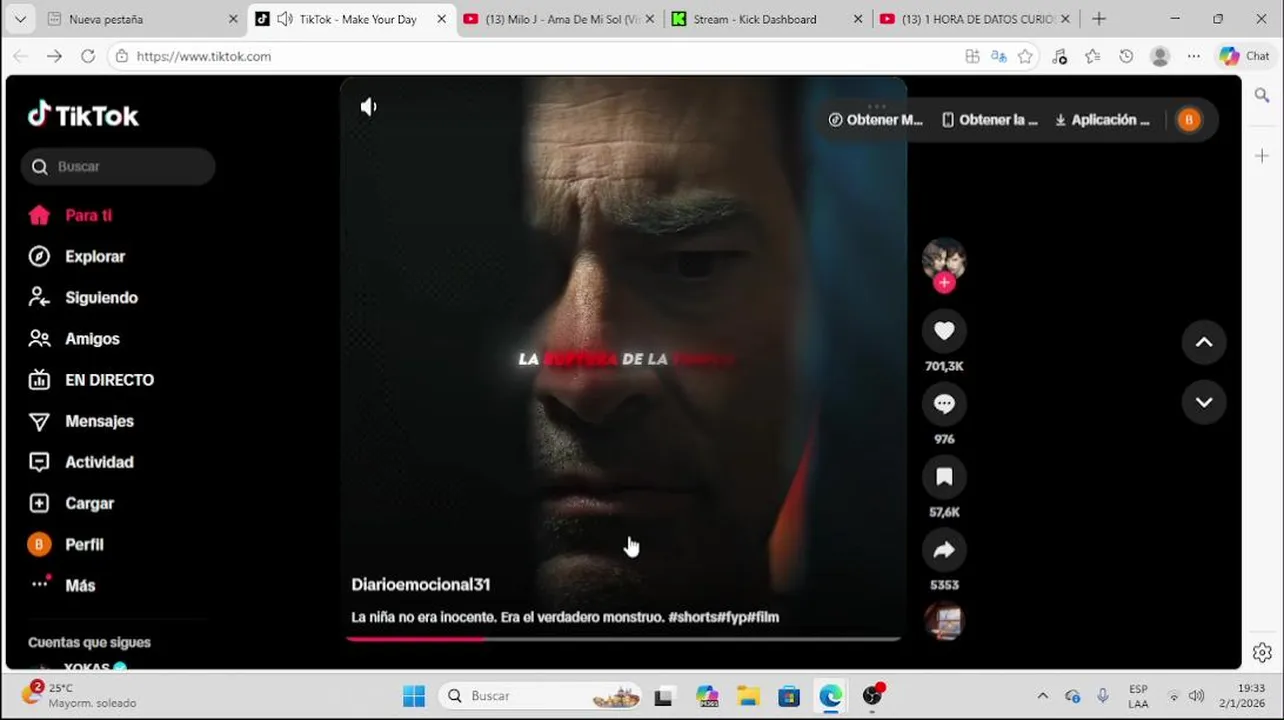This screenshot has height=720, width=1284.
Task: Open Copilot Chat button
Action: tap(1245, 56)
